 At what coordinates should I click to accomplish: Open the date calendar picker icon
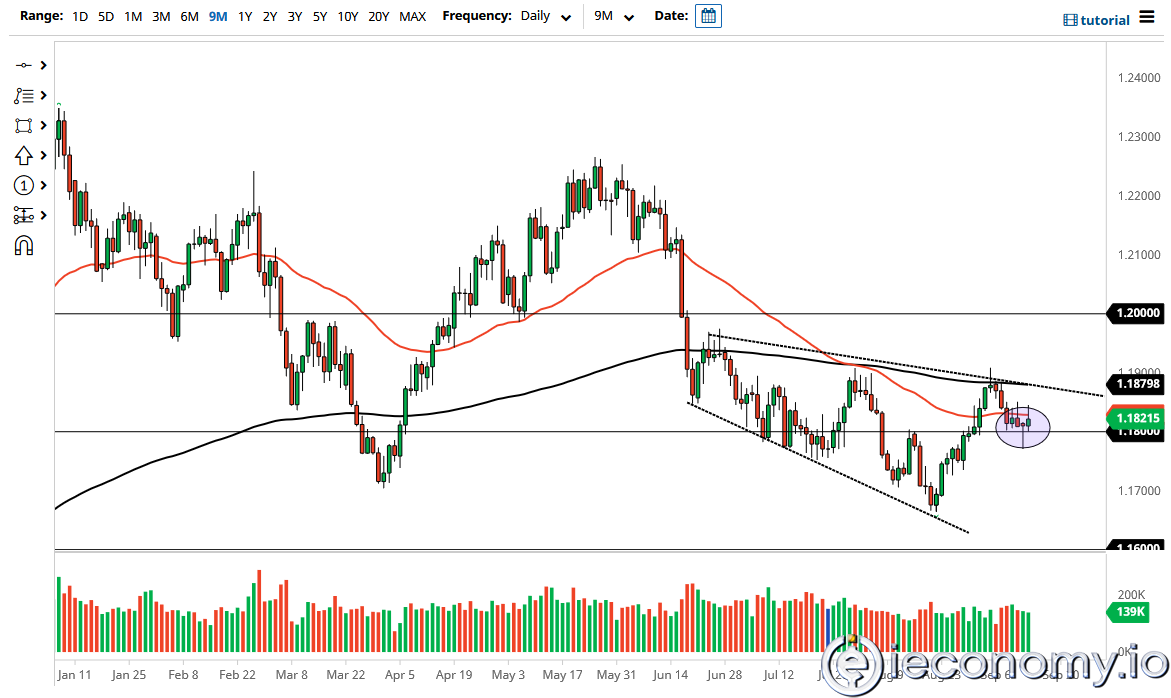[x=708, y=15]
